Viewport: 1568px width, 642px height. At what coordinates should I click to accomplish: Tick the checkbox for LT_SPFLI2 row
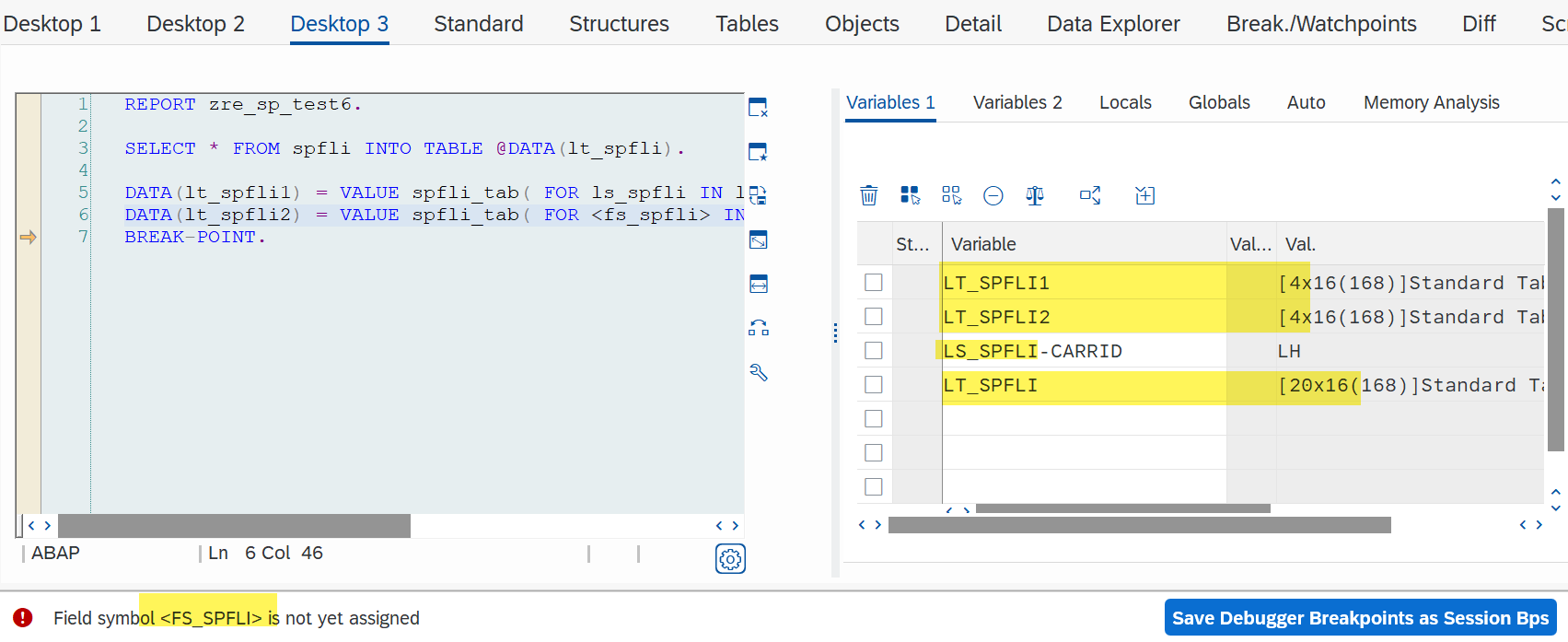tap(874, 317)
